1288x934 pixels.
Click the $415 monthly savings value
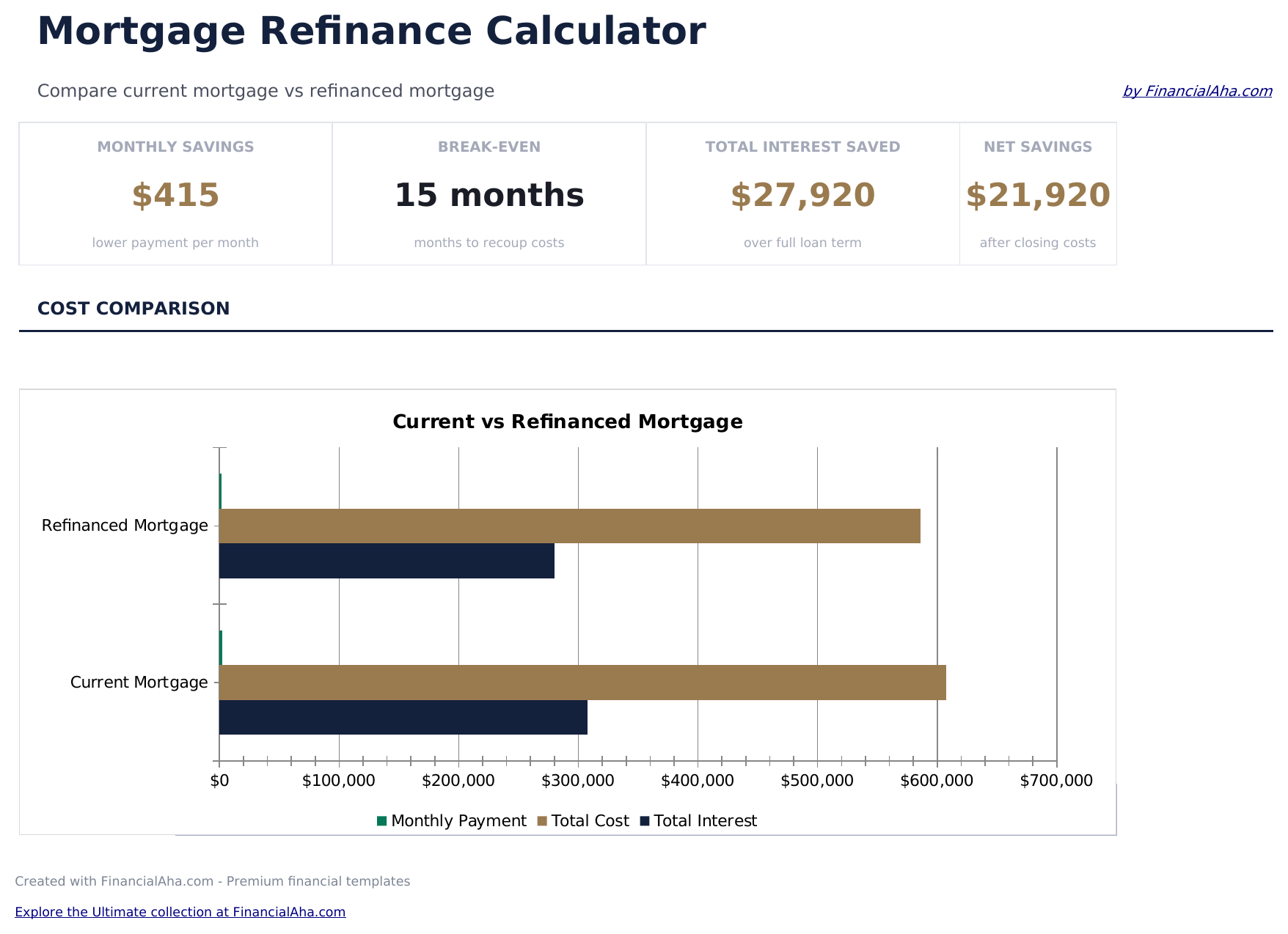pos(175,196)
